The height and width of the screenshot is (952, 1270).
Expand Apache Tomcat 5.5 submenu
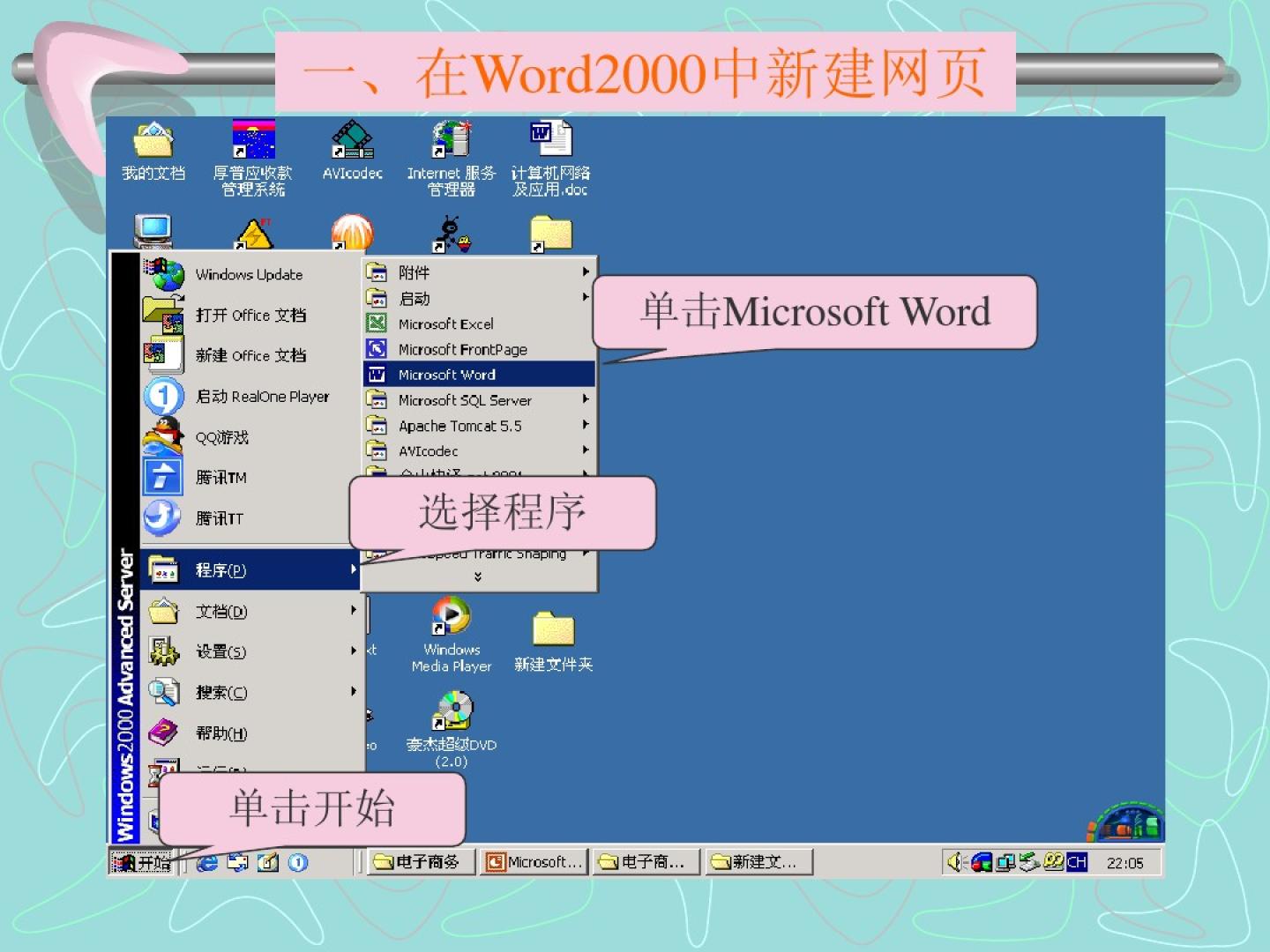click(459, 426)
